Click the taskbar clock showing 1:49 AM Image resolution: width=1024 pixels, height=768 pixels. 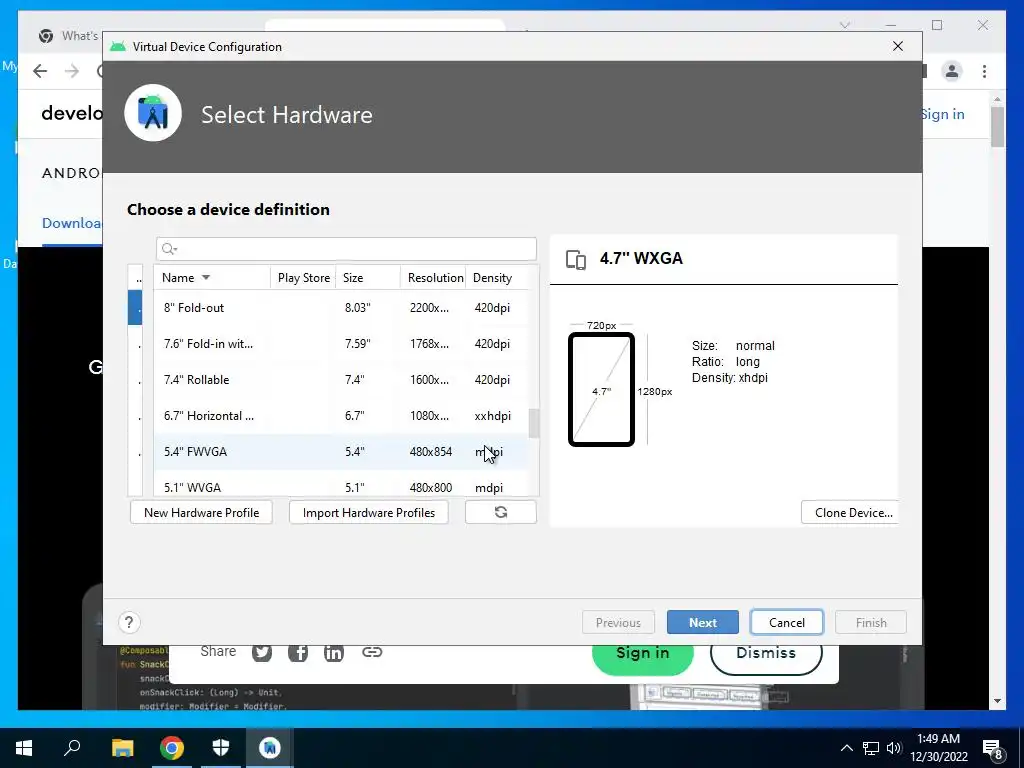point(938,748)
